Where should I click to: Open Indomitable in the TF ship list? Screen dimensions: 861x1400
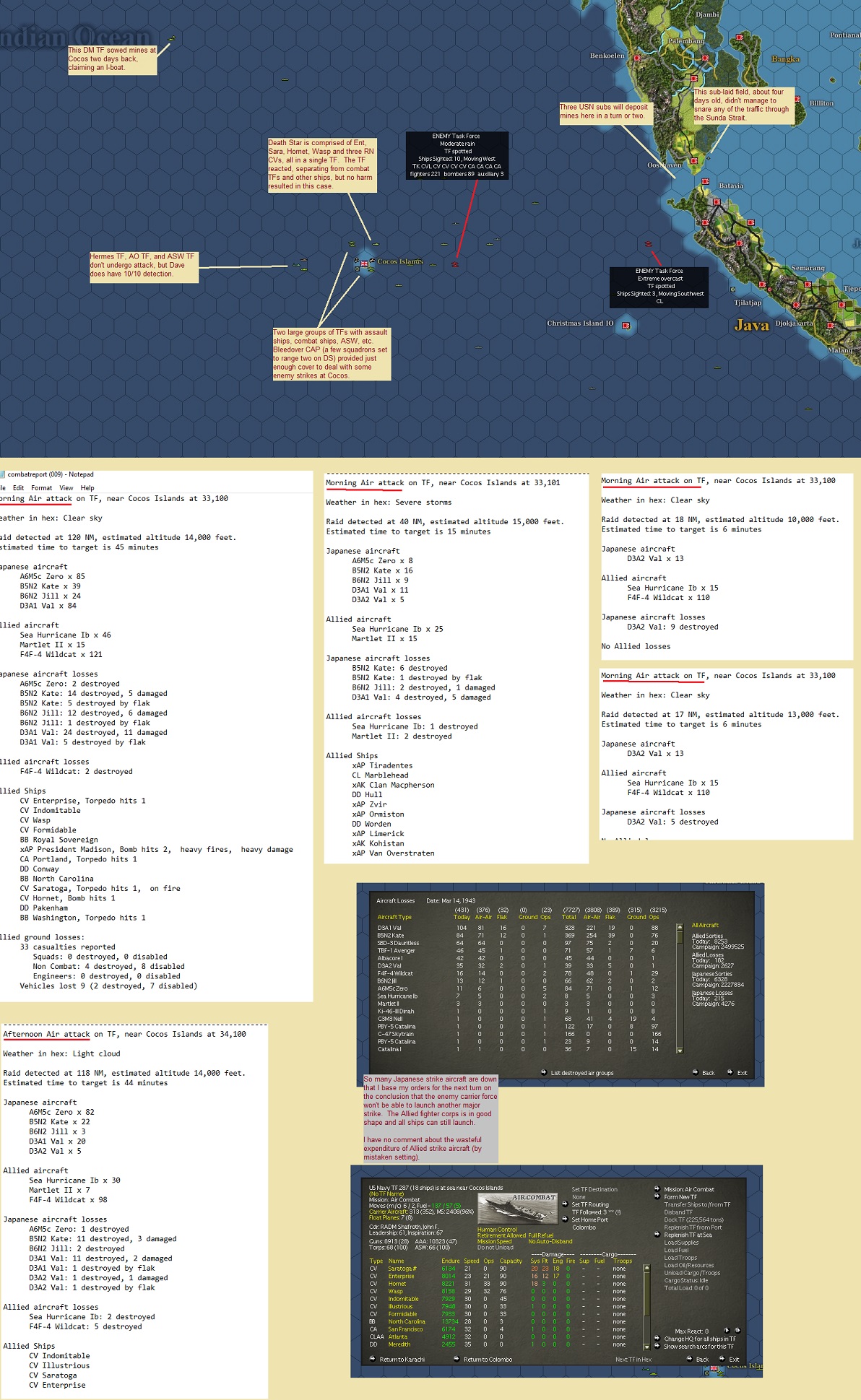403,1299
